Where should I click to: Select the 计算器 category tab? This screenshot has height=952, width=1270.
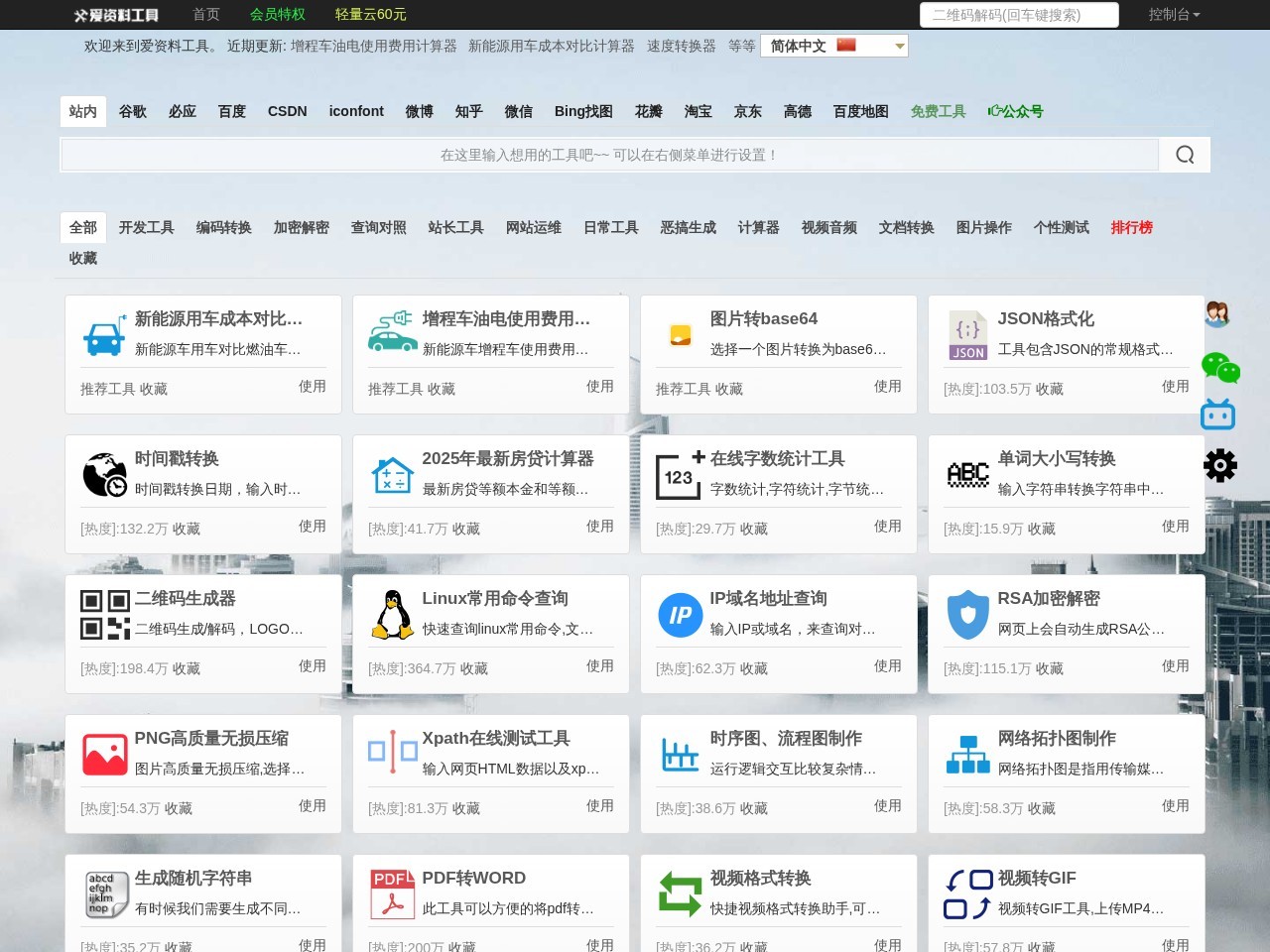pos(759,227)
